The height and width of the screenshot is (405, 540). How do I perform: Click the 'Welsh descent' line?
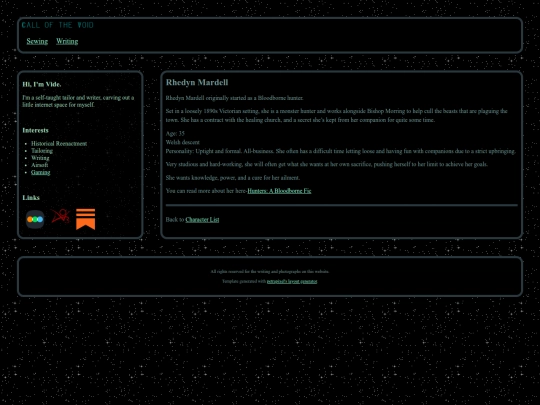[183, 142]
